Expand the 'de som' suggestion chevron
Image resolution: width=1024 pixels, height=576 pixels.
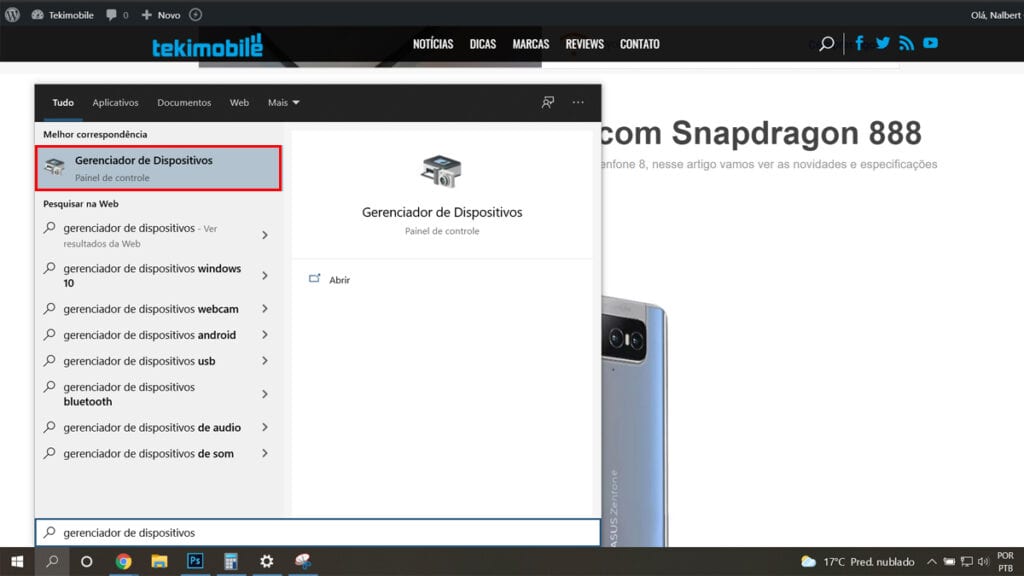pyautogui.click(x=264, y=453)
